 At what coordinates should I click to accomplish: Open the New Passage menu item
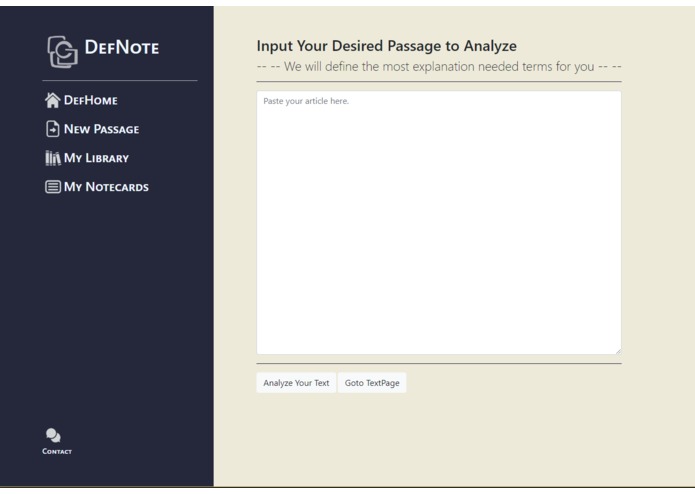102,129
